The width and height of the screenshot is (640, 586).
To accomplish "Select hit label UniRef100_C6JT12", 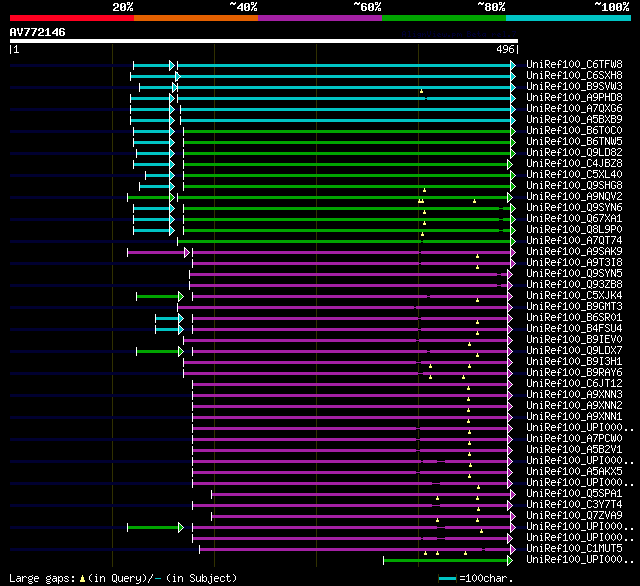I will pyautogui.click(x=574, y=384).
